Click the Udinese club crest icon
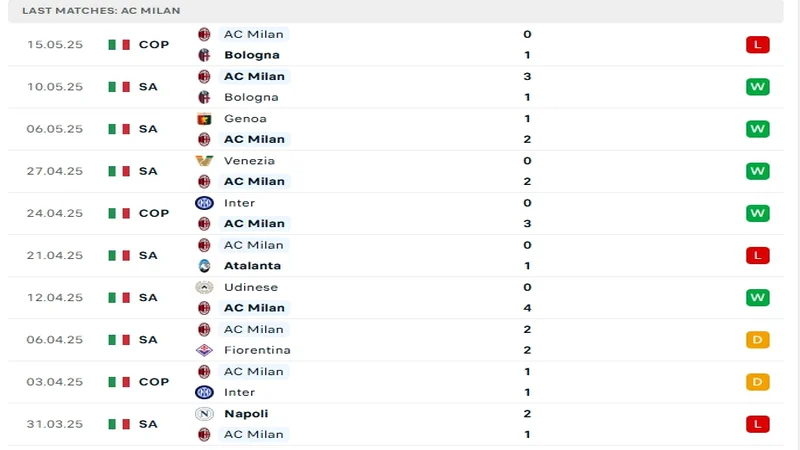800x450 pixels. click(x=204, y=287)
